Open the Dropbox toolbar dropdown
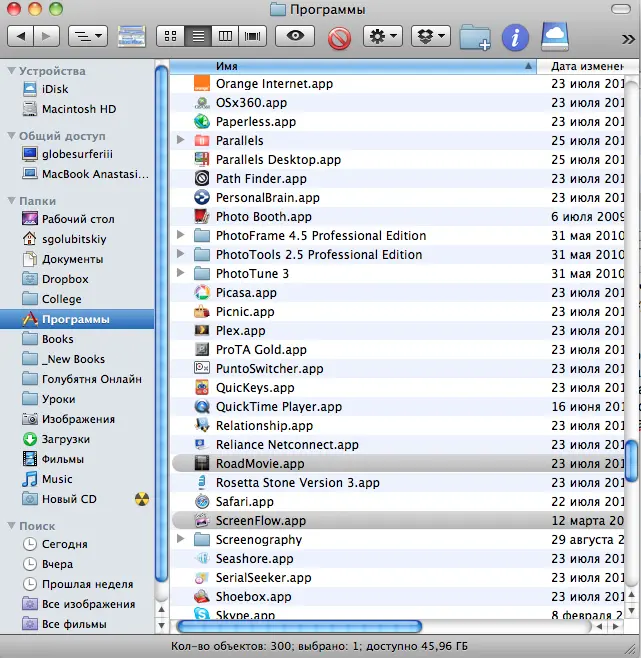 [x=431, y=37]
